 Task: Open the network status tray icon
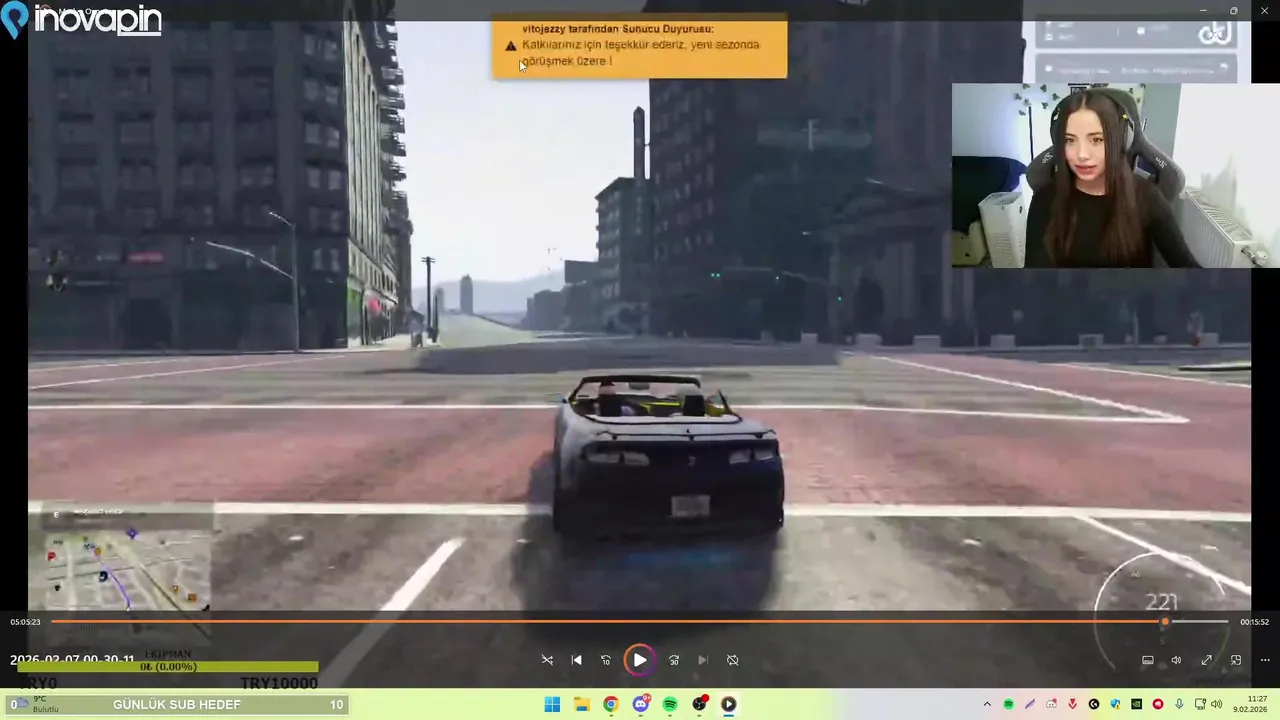point(1201,704)
